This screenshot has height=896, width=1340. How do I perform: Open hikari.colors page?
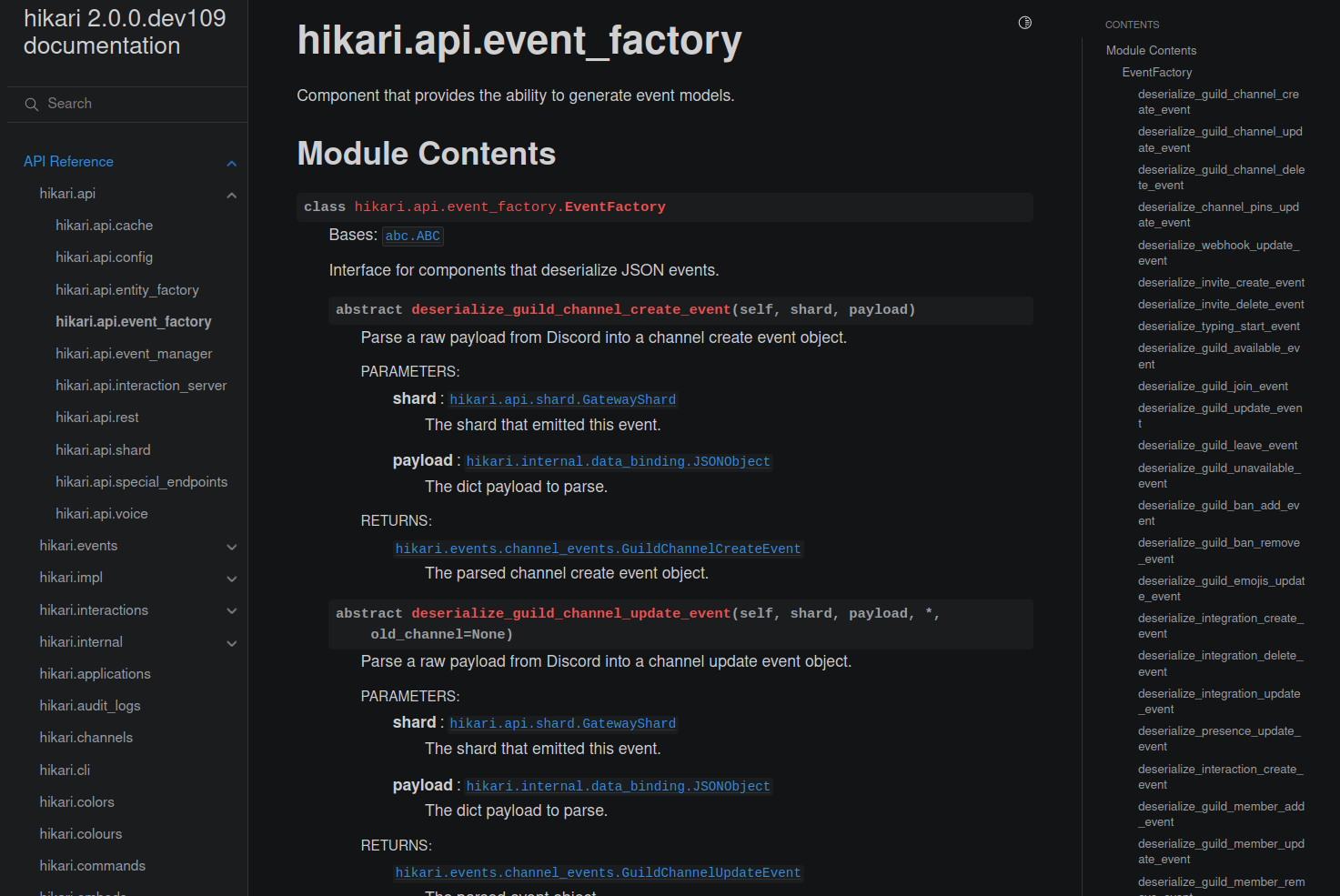point(76,802)
